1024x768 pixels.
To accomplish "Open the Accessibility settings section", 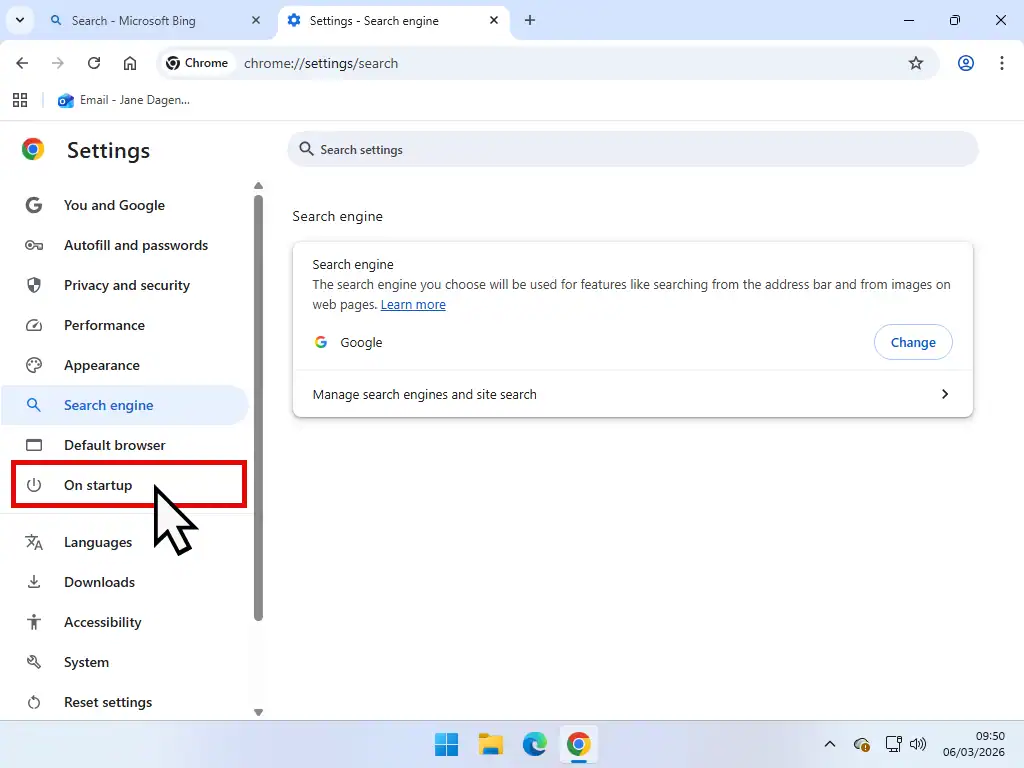I will (102, 622).
